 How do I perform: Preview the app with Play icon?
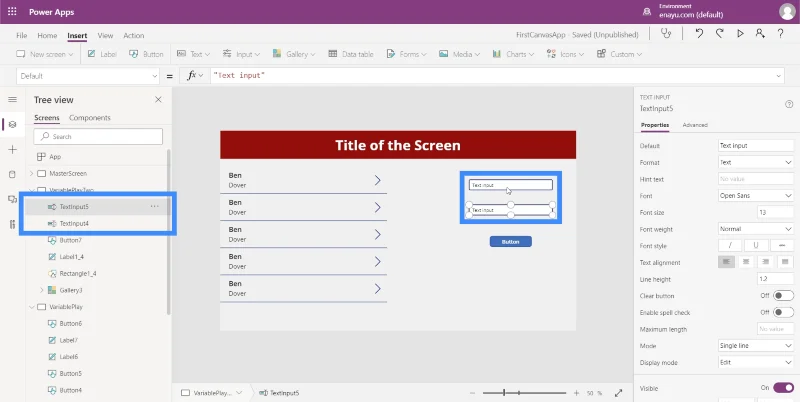[x=740, y=34]
